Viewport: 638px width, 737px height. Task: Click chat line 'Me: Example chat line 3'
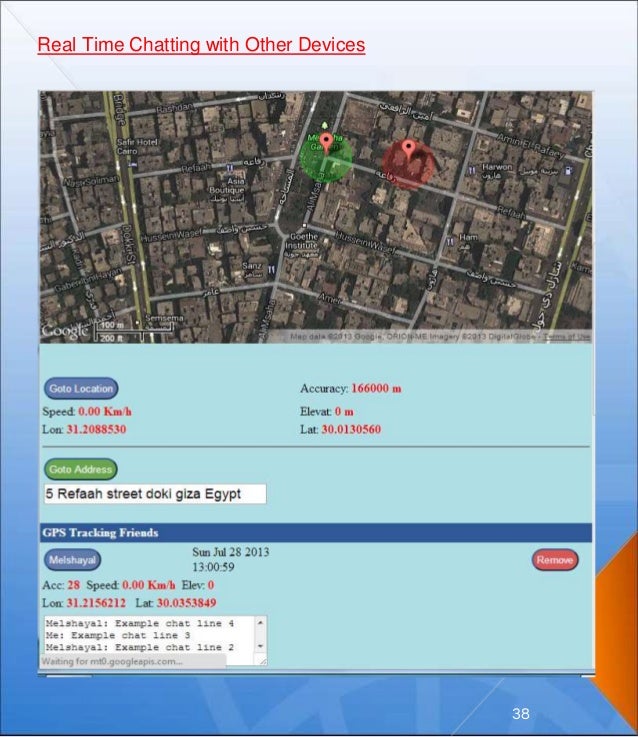tap(118, 635)
